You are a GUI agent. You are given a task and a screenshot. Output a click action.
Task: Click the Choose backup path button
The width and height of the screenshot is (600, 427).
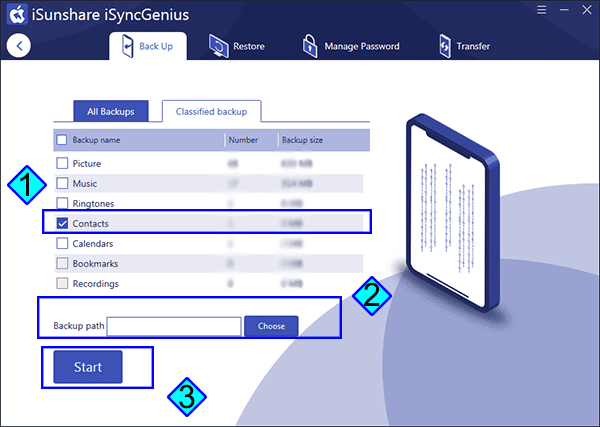click(x=271, y=326)
